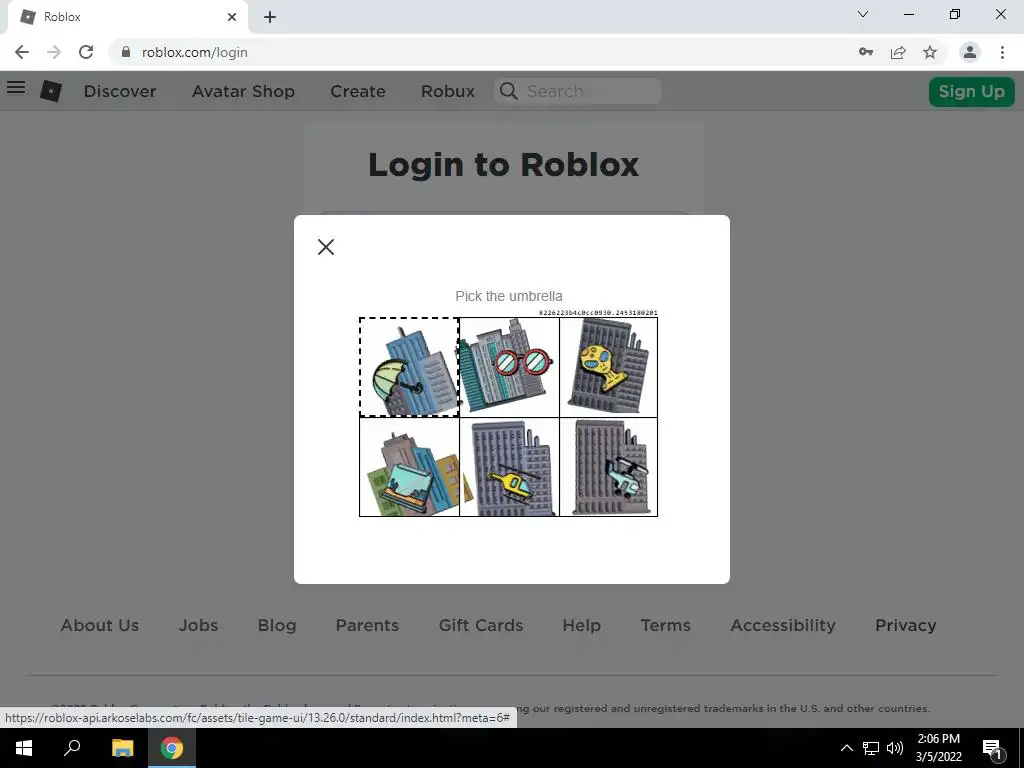Screen dimensions: 1024x768
Task: Bookmark this page with star icon
Action: [x=930, y=52]
